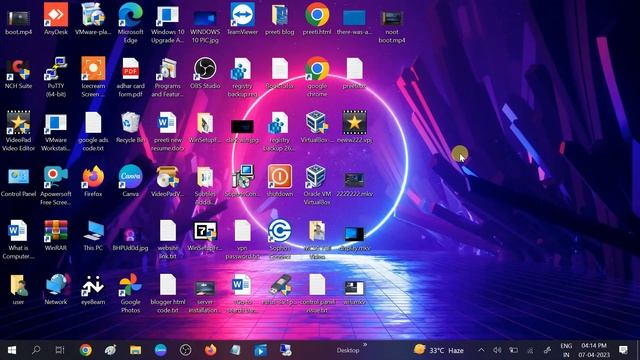Screen dimensions: 640x360
Task: Launch Firefox from the taskbar
Action: [211, 350]
